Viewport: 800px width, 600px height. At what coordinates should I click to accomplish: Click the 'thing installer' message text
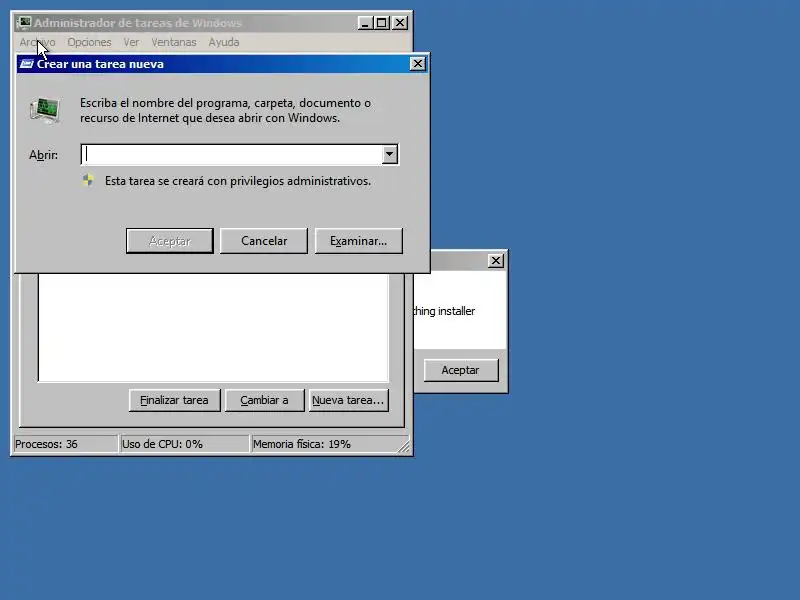pos(444,311)
